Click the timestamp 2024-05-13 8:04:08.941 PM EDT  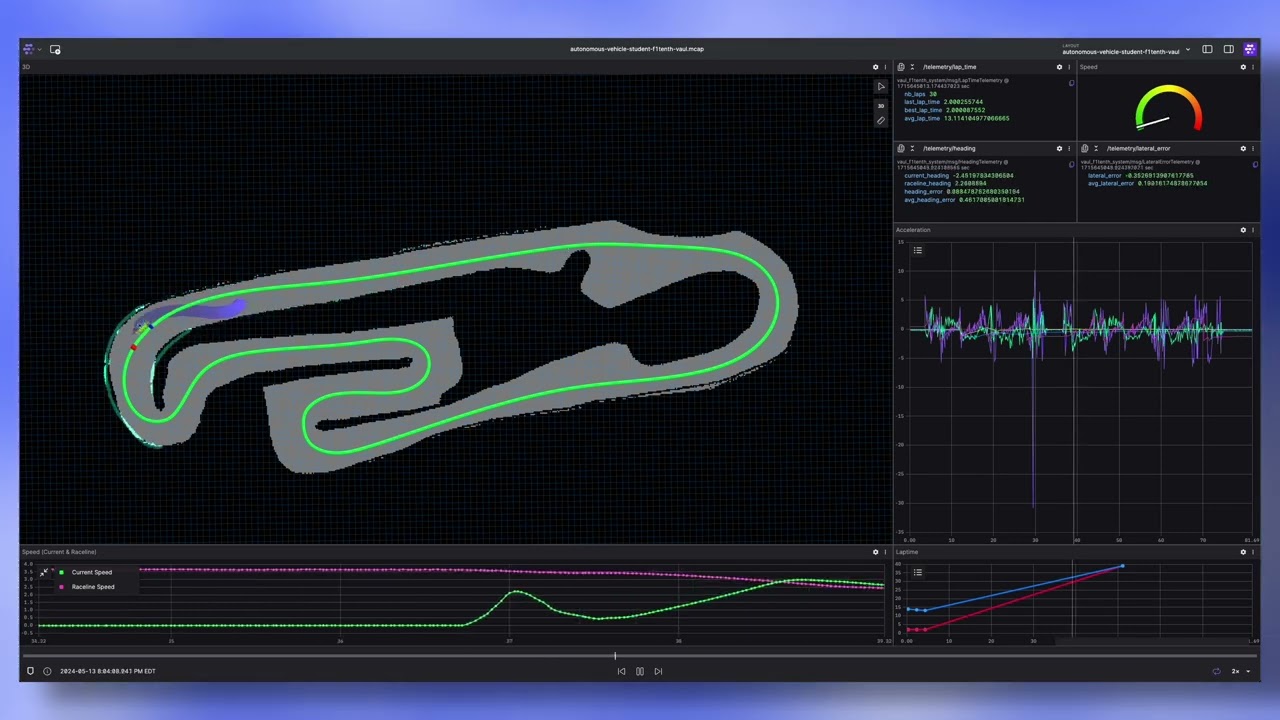(x=108, y=671)
